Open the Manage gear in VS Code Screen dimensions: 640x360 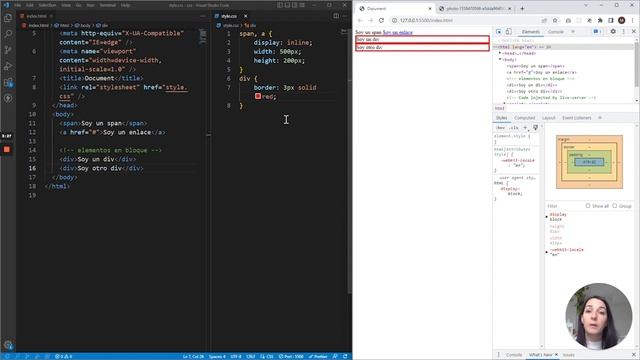(x=8, y=345)
